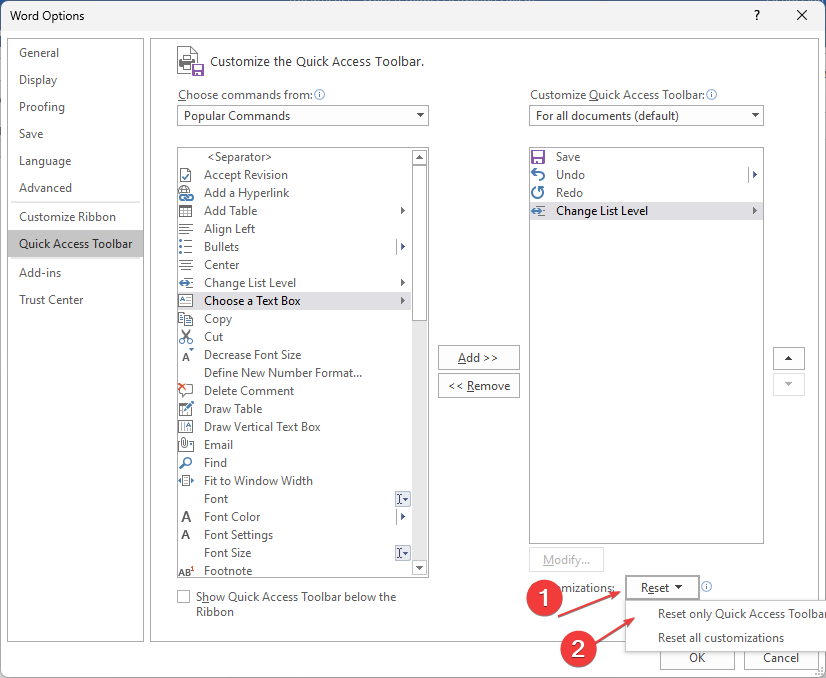Image resolution: width=826 pixels, height=678 pixels.
Task: Open the Language options category
Action: pos(75,161)
